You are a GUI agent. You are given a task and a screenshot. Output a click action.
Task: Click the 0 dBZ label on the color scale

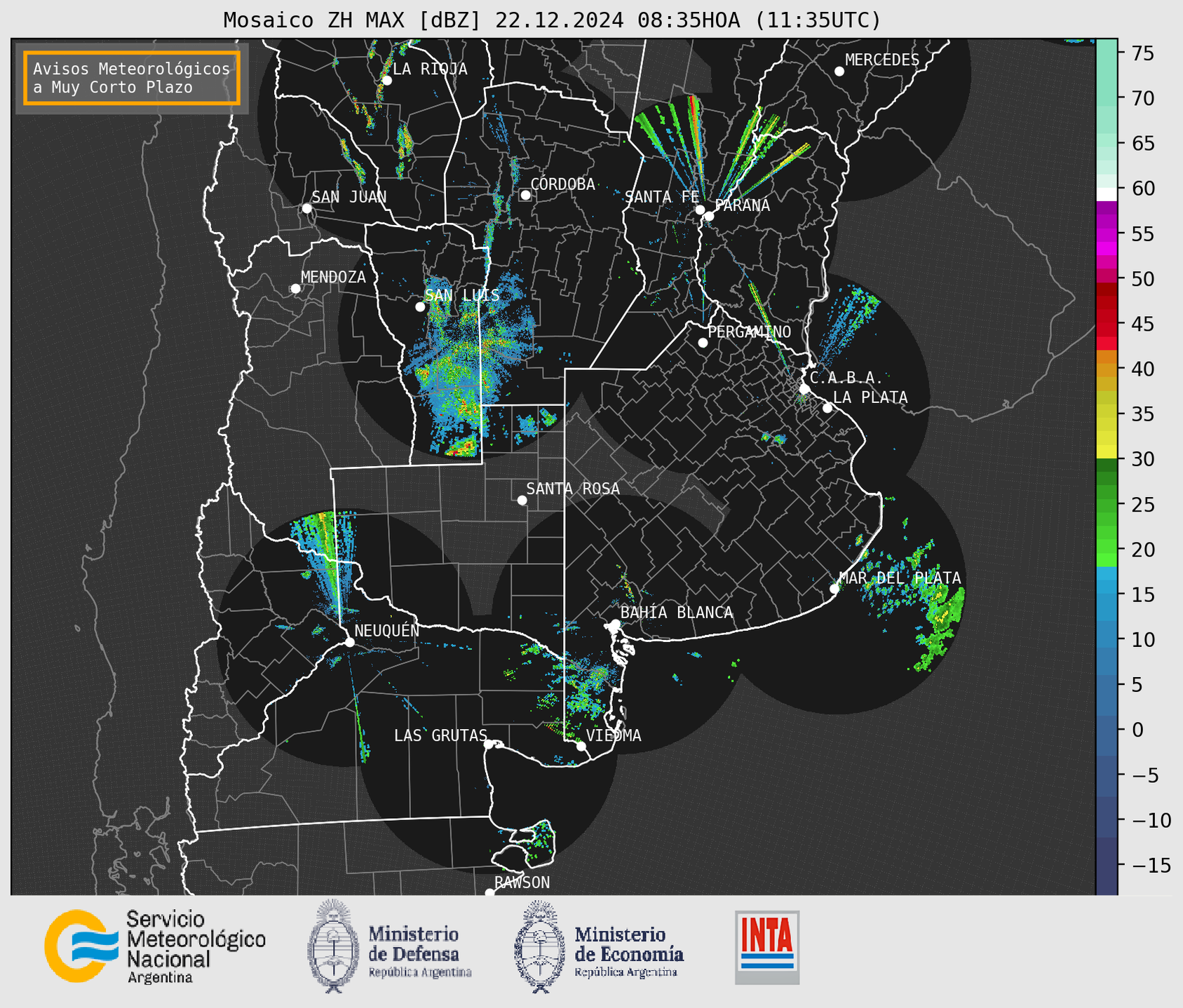[1136, 730]
